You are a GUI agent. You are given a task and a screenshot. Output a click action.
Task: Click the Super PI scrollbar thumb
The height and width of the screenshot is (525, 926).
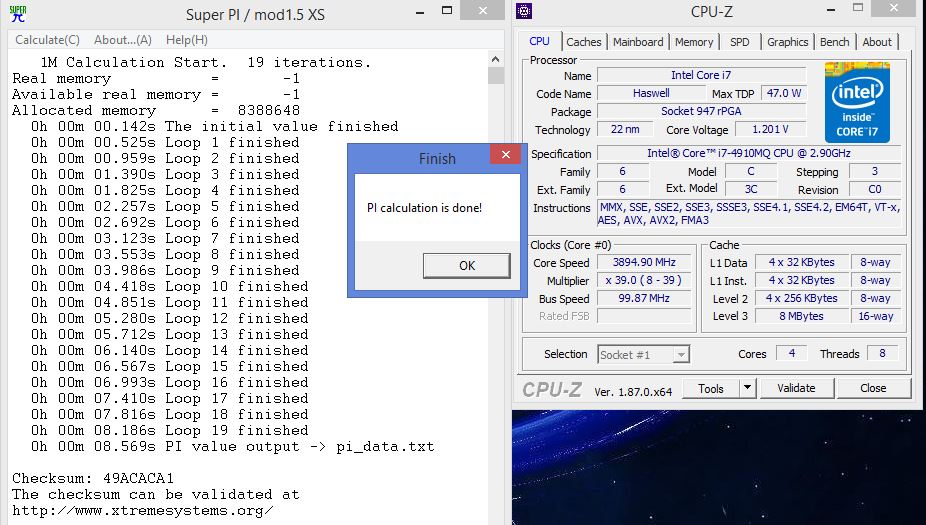(x=495, y=76)
